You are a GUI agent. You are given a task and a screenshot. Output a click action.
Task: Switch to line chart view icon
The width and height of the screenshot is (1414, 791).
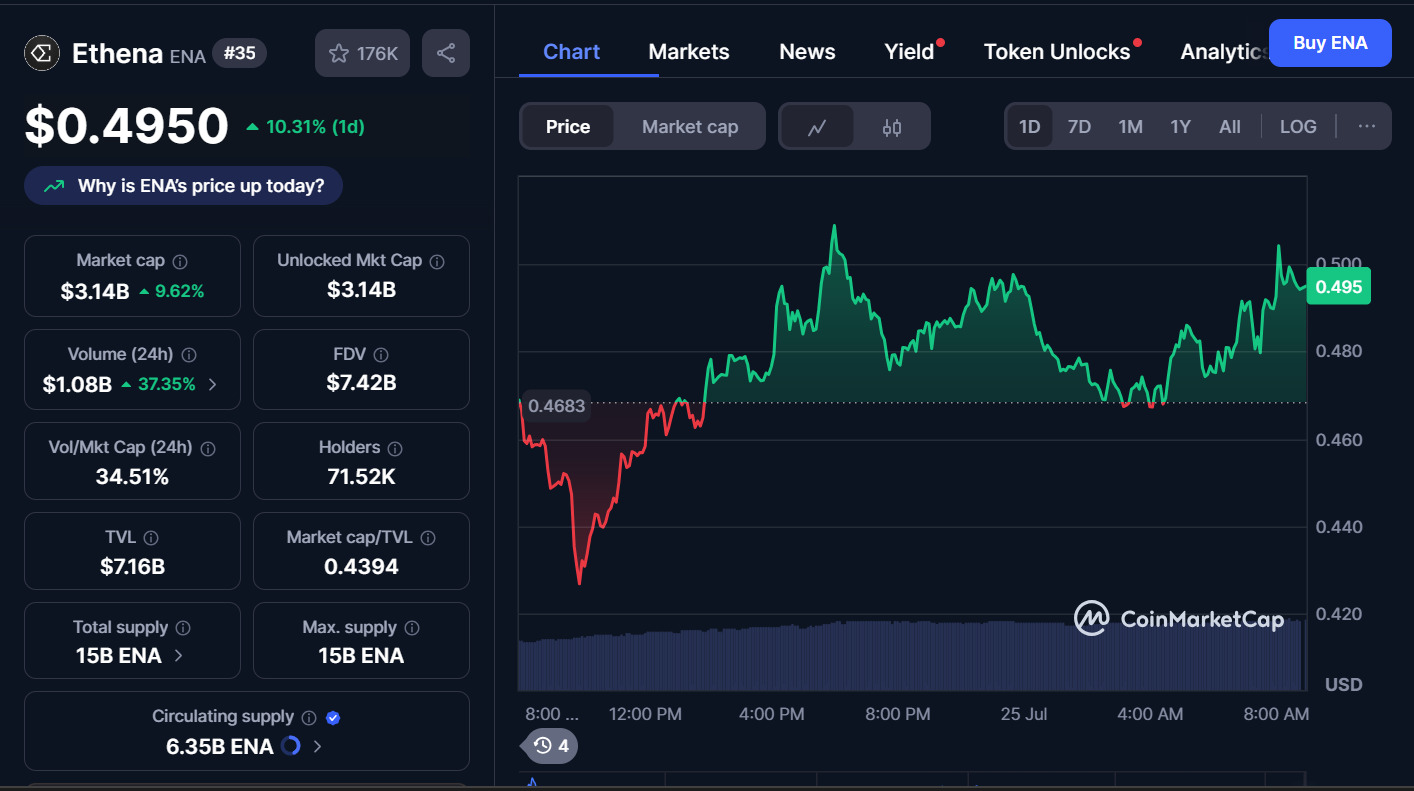pos(817,127)
